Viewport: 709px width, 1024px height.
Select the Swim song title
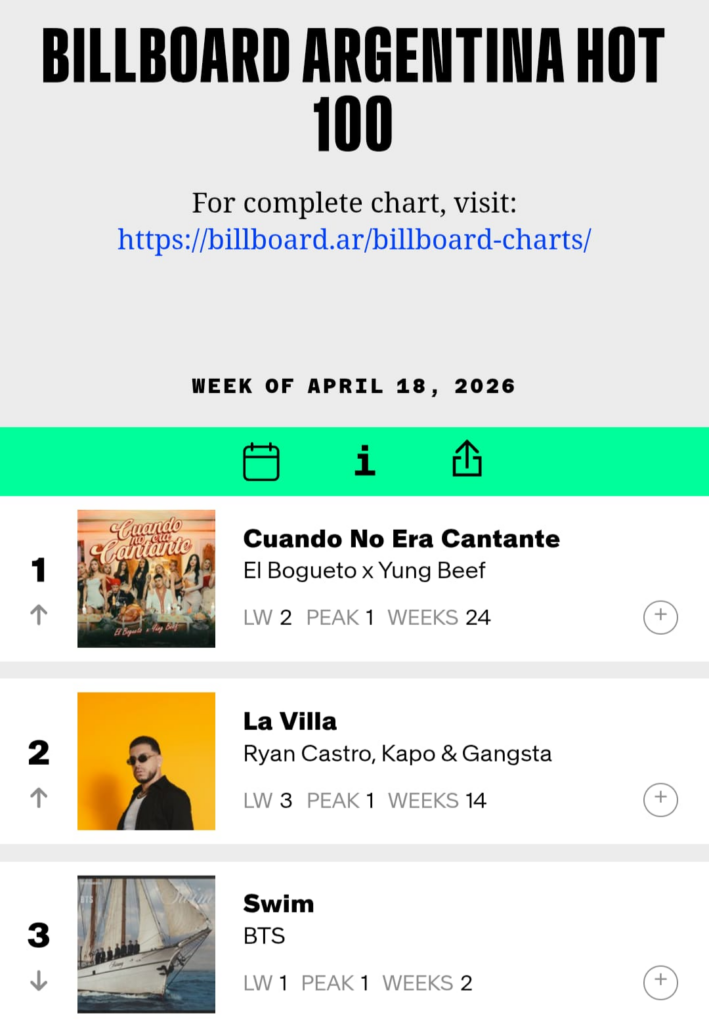(278, 904)
